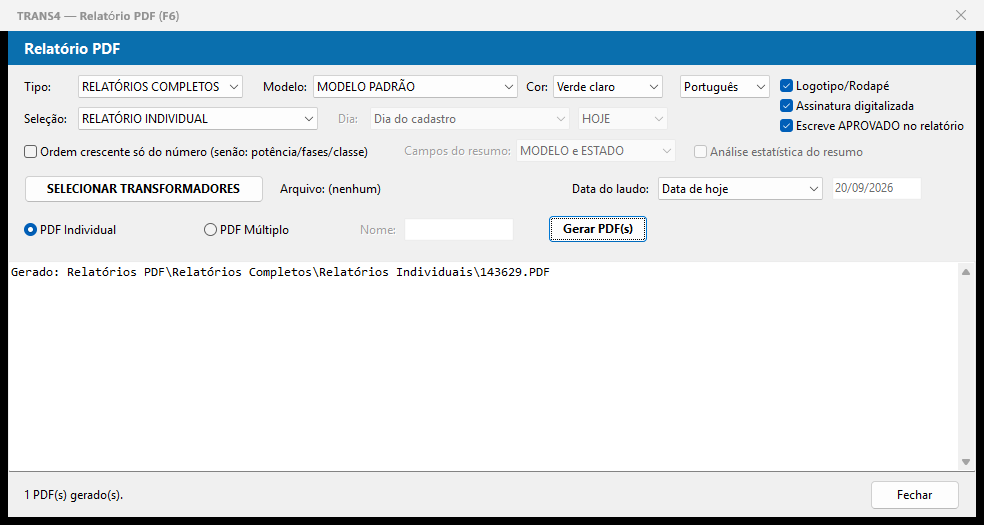Click SELECIONAR TRANSFORMADORES button
Viewport: 984px width, 525px height.
tap(144, 189)
